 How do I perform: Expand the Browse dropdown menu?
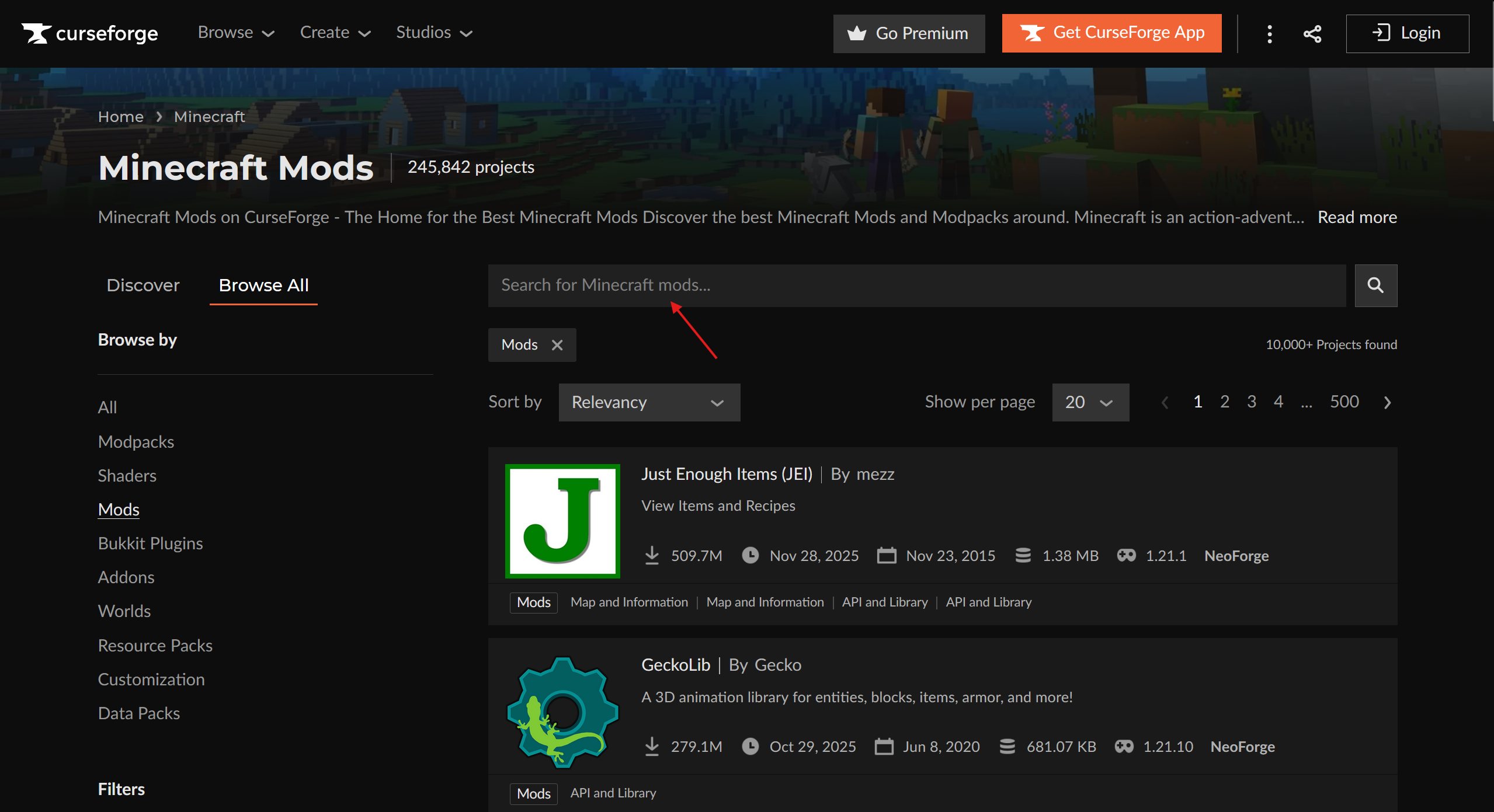pyautogui.click(x=235, y=33)
